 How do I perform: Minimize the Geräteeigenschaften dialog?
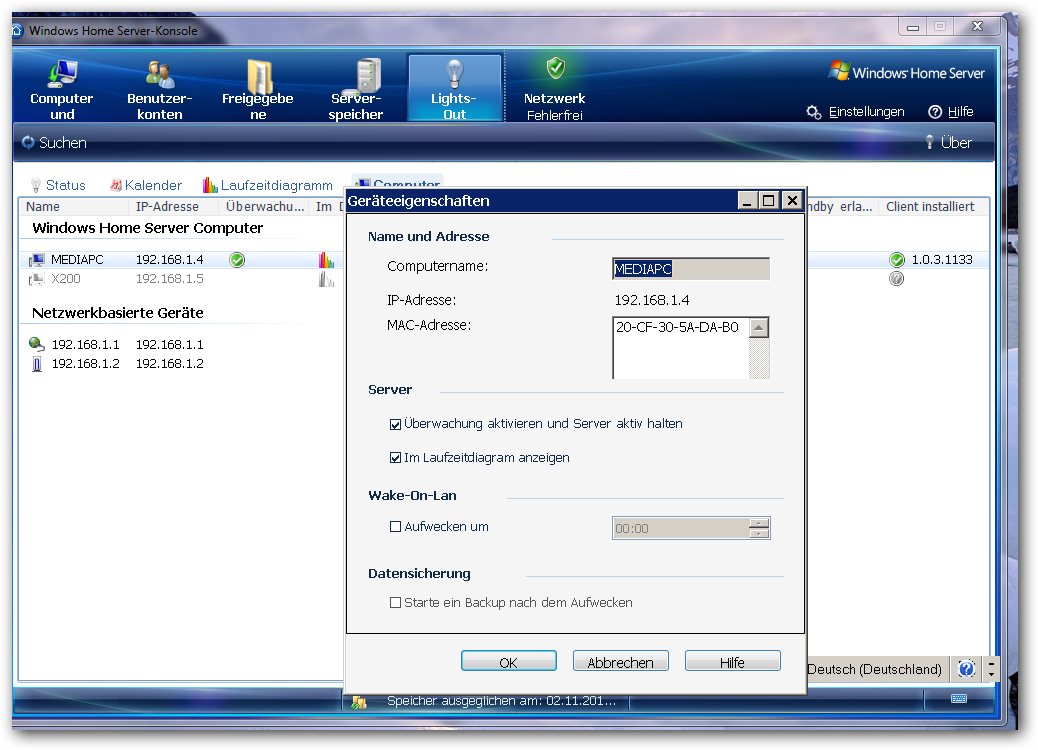[747, 201]
